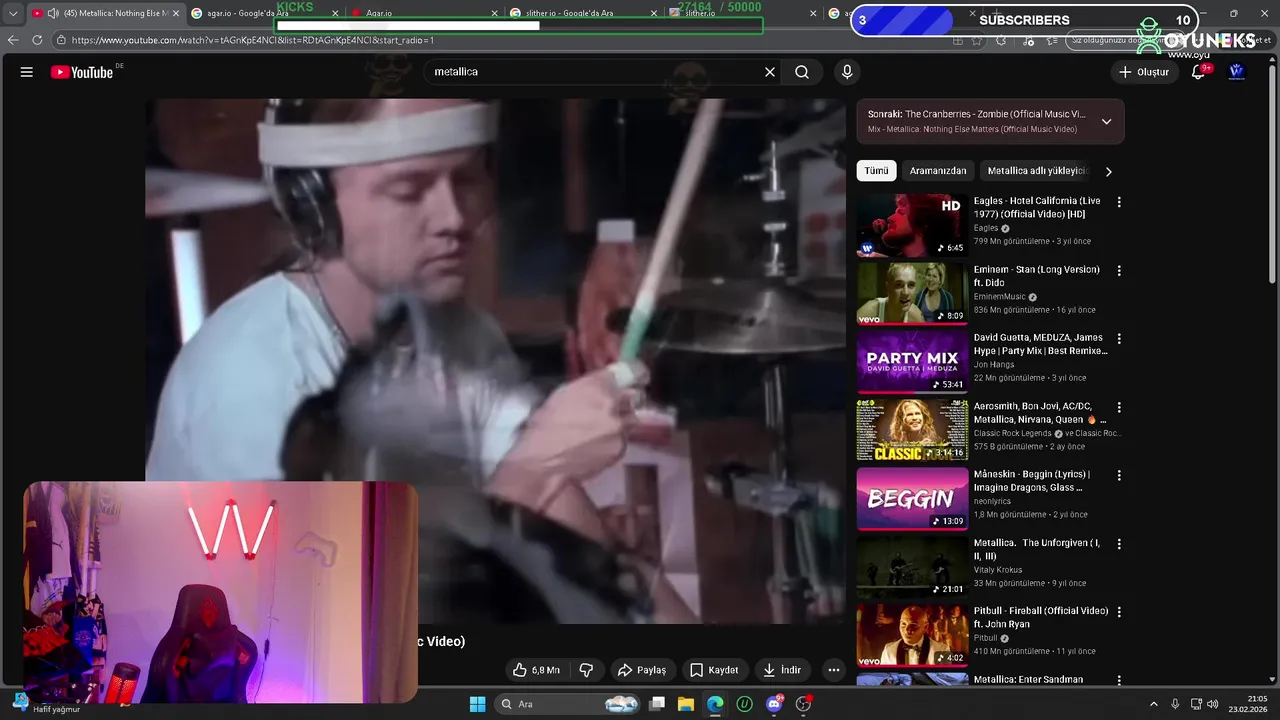This screenshot has width=1280, height=720.
Task: Open the OBS icon on taskbar
Action: pos(803,704)
